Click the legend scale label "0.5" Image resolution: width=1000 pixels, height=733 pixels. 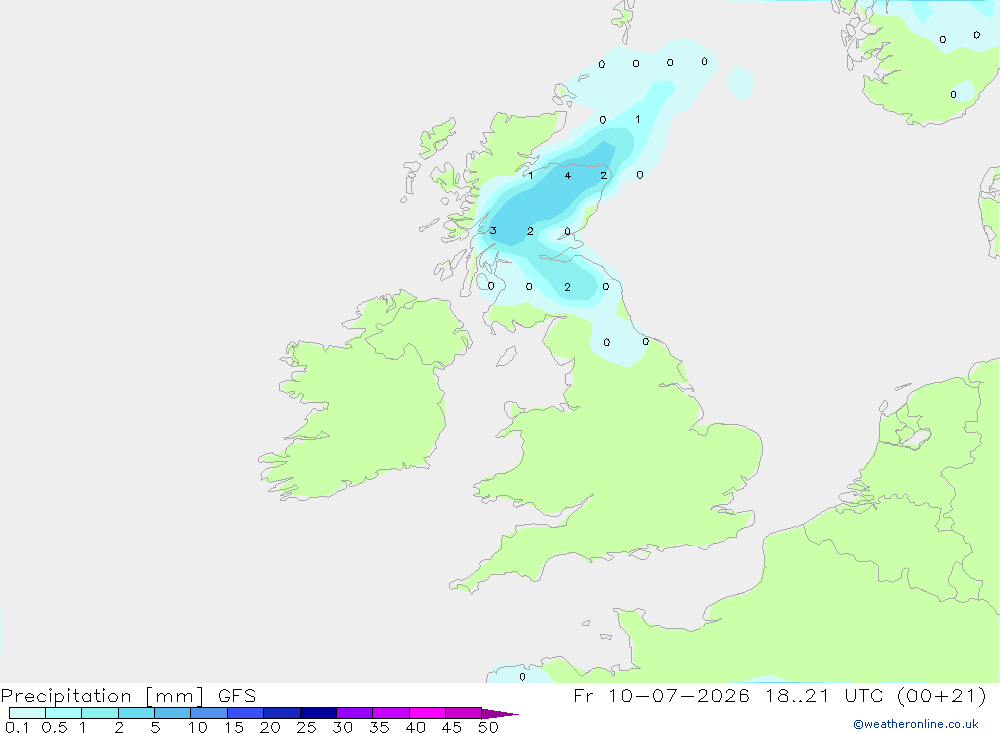pos(54,727)
